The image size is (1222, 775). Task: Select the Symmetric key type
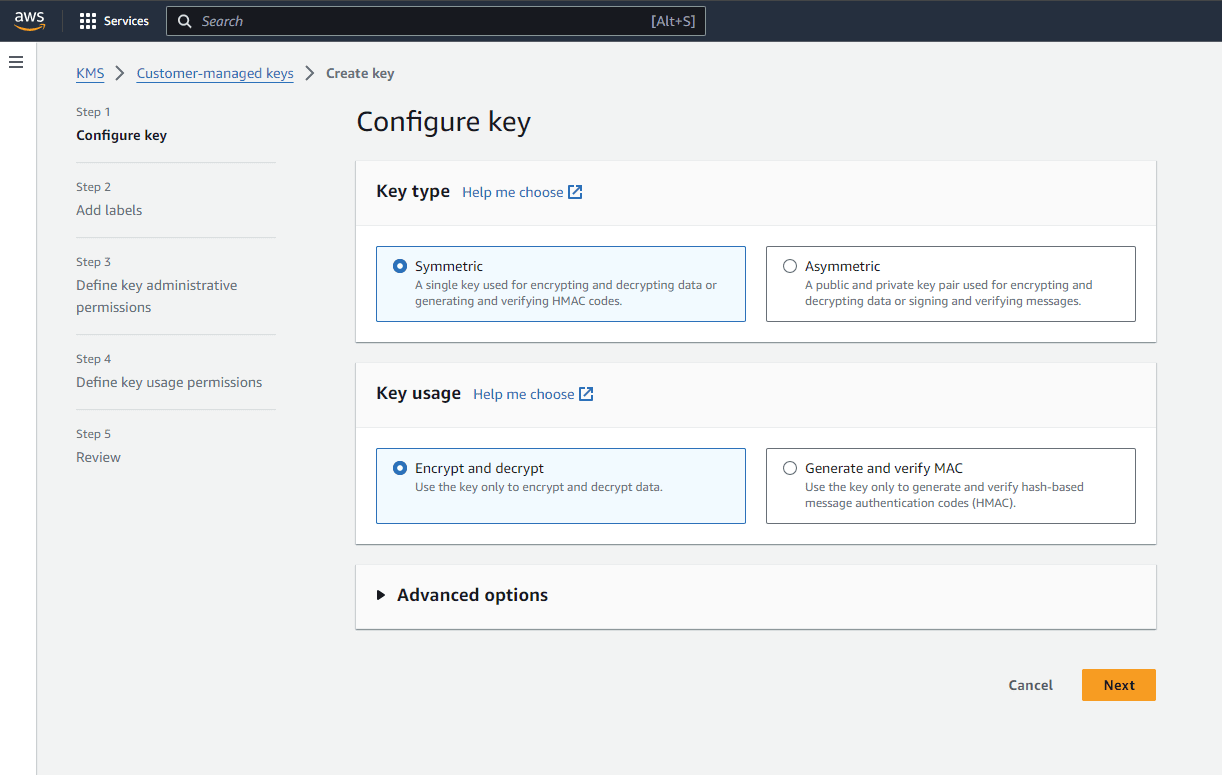(400, 266)
